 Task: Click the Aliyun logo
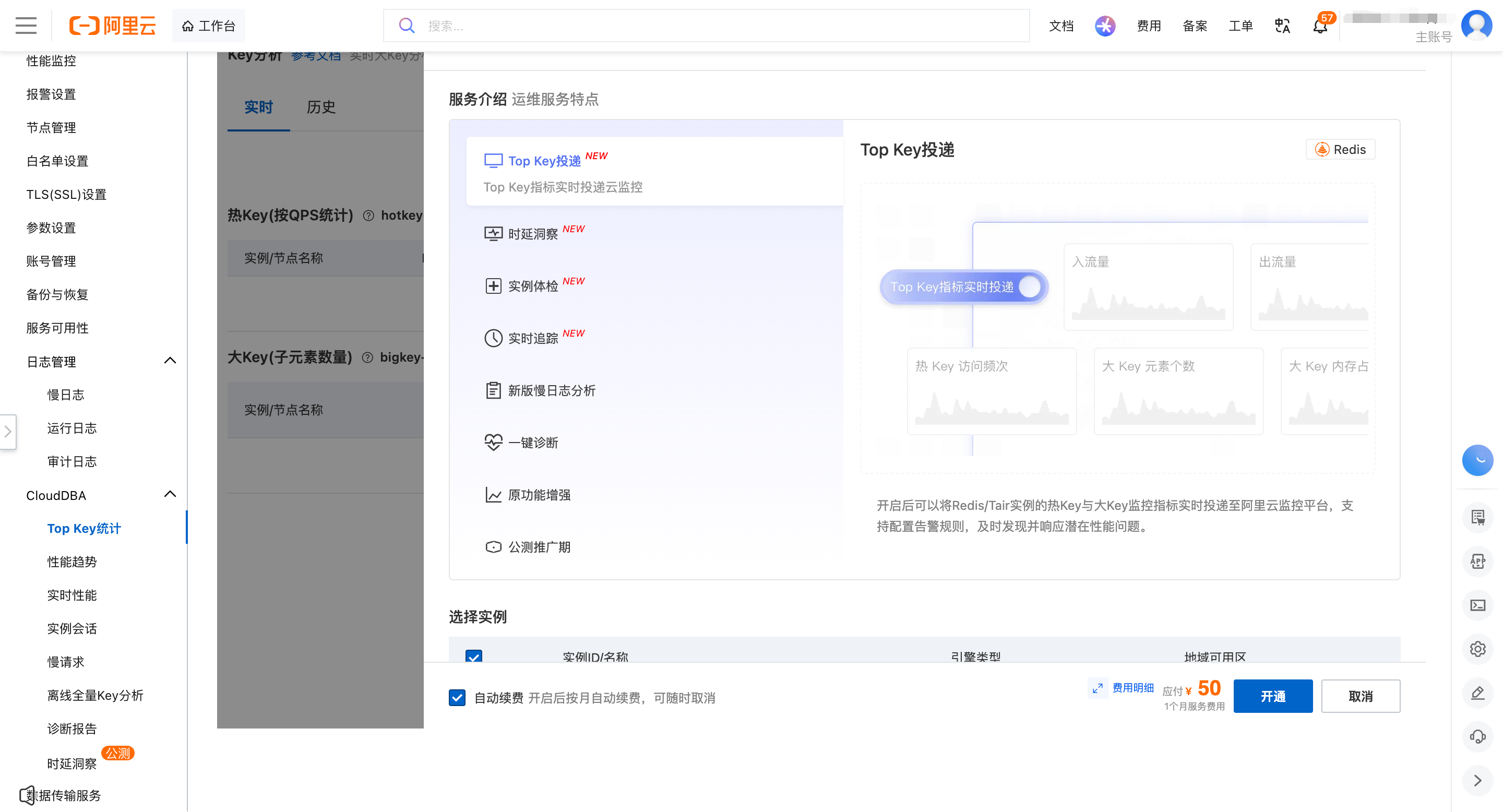(113, 26)
